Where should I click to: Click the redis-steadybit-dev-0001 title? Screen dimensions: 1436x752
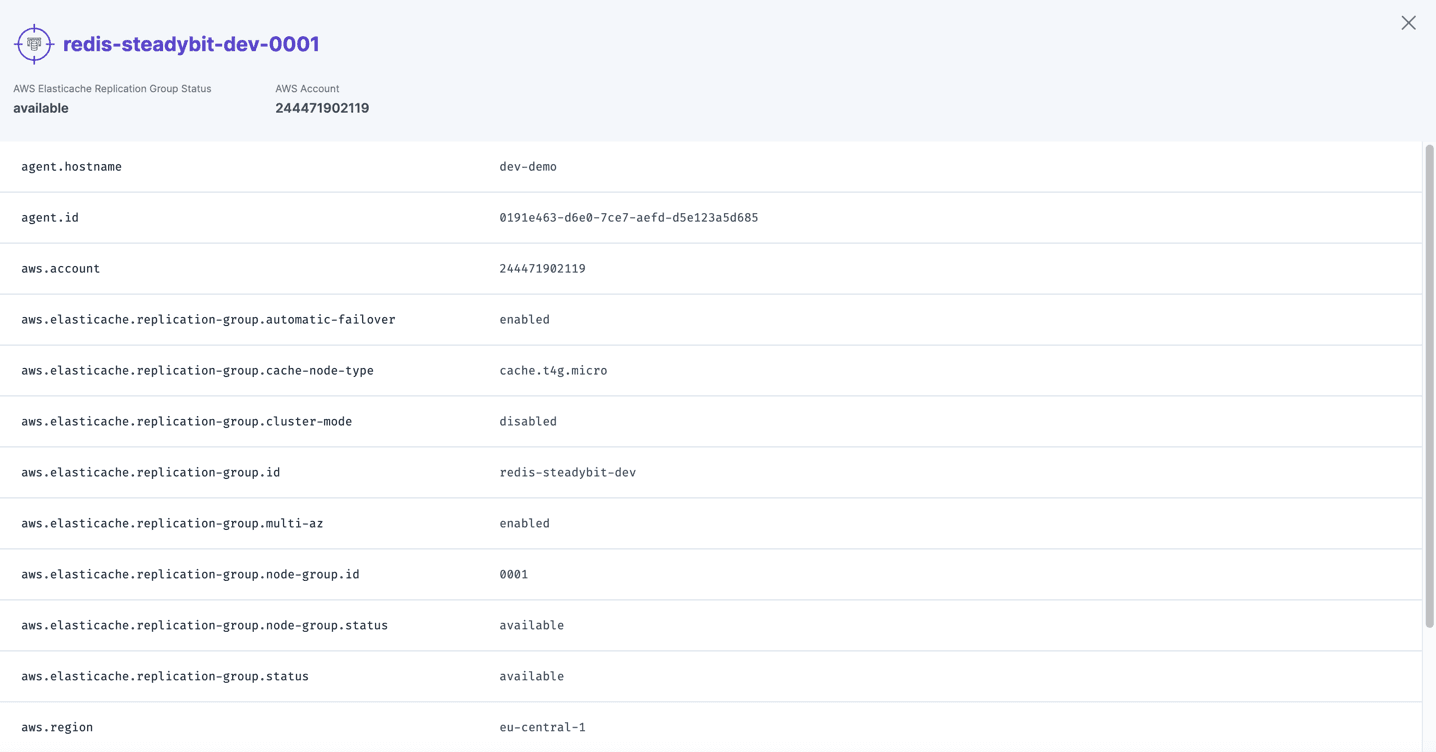point(191,44)
